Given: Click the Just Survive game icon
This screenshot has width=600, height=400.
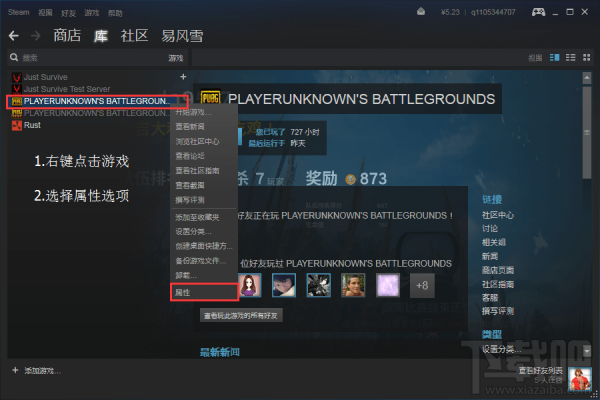Looking at the screenshot, I should tap(16, 77).
